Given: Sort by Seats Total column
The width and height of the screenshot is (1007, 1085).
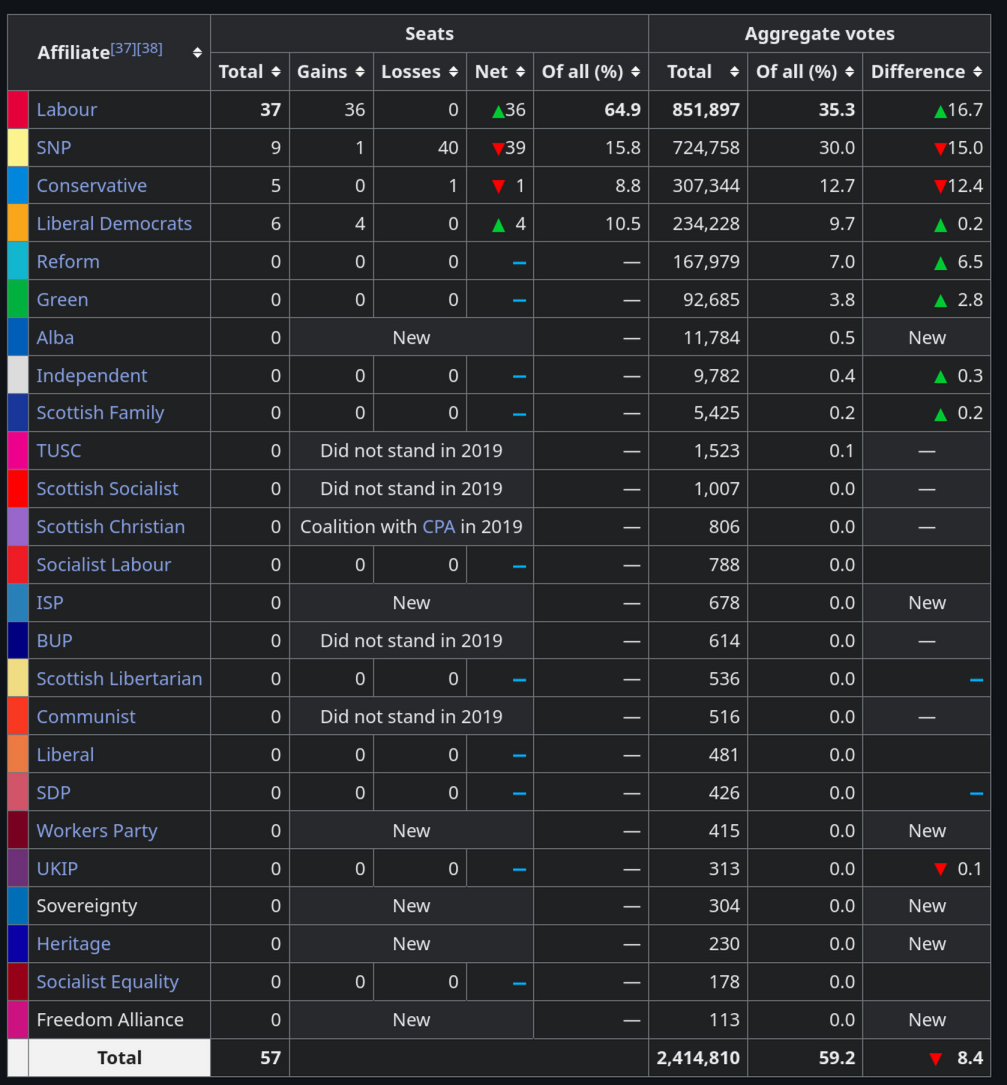Looking at the screenshot, I should pyautogui.click(x=275, y=72).
